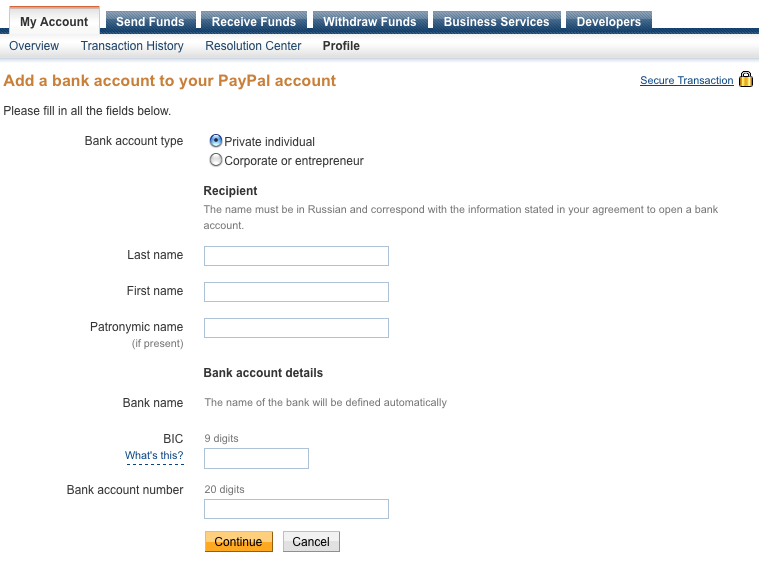The width and height of the screenshot is (760, 566).
Task: Click the BIC What's this? help link
Action: (x=154, y=456)
